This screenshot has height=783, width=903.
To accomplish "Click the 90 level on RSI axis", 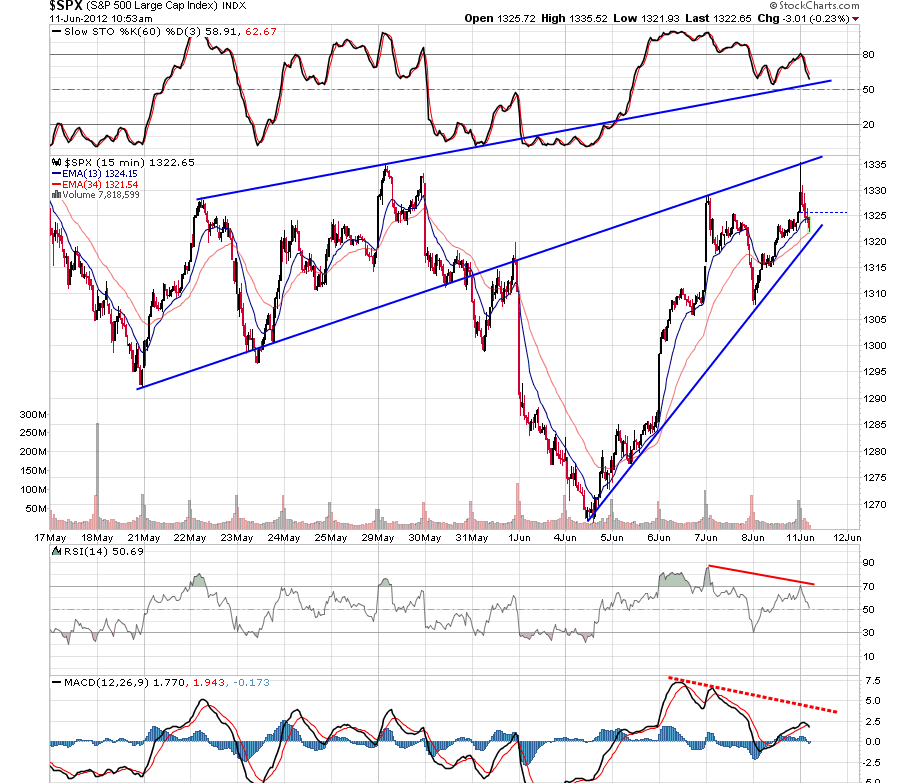I will (868, 562).
